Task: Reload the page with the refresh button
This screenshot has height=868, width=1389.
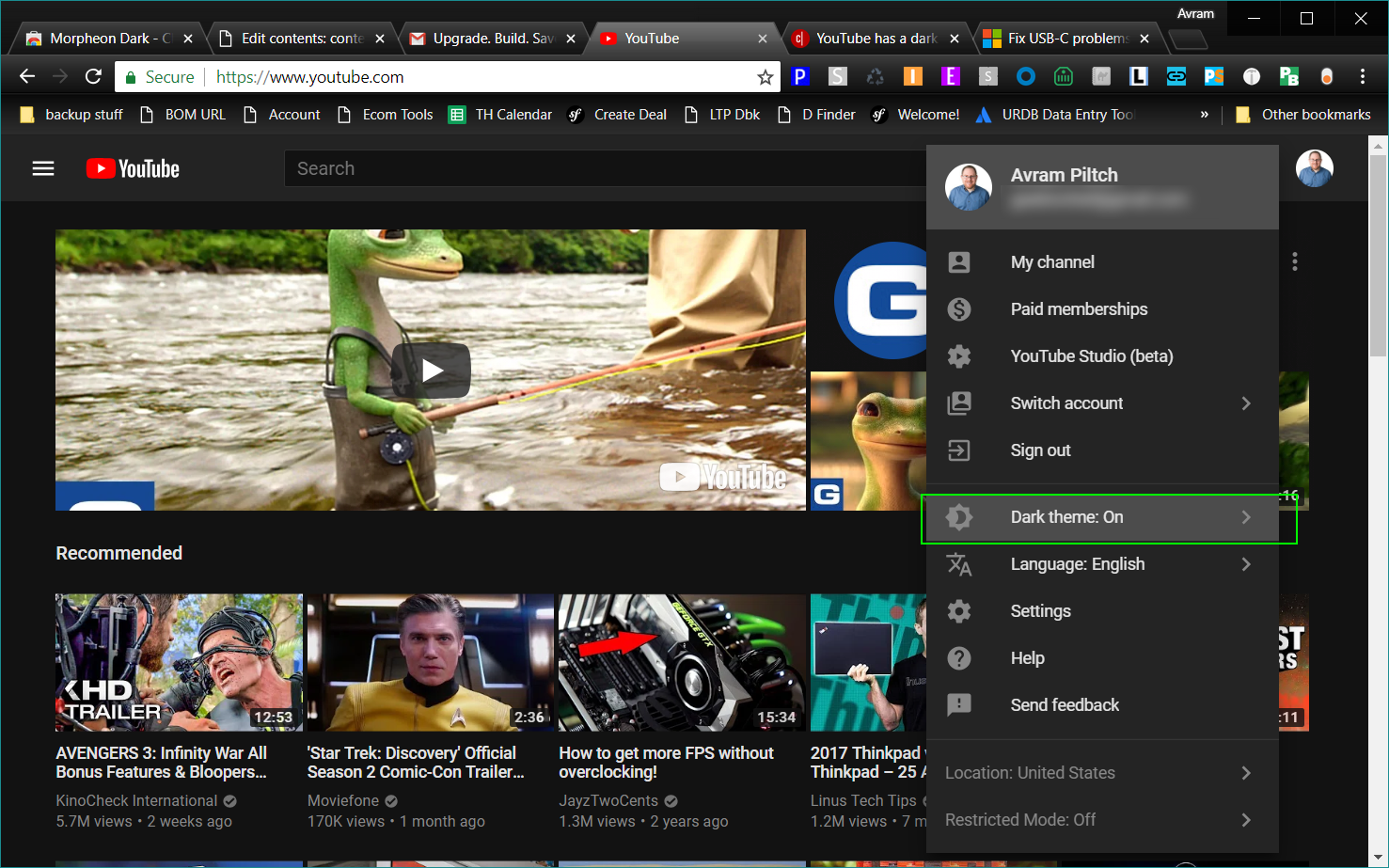Action: pos(93,76)
